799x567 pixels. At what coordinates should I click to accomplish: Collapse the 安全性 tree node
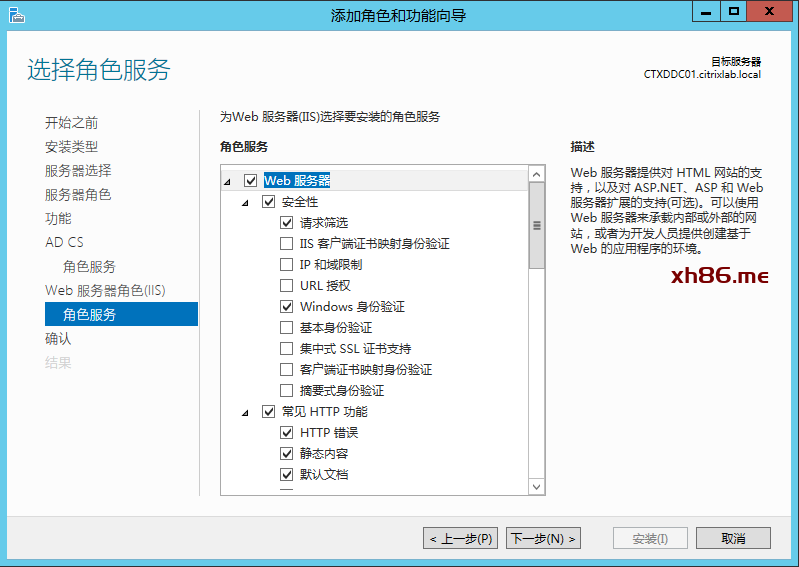tap(246, 203)
